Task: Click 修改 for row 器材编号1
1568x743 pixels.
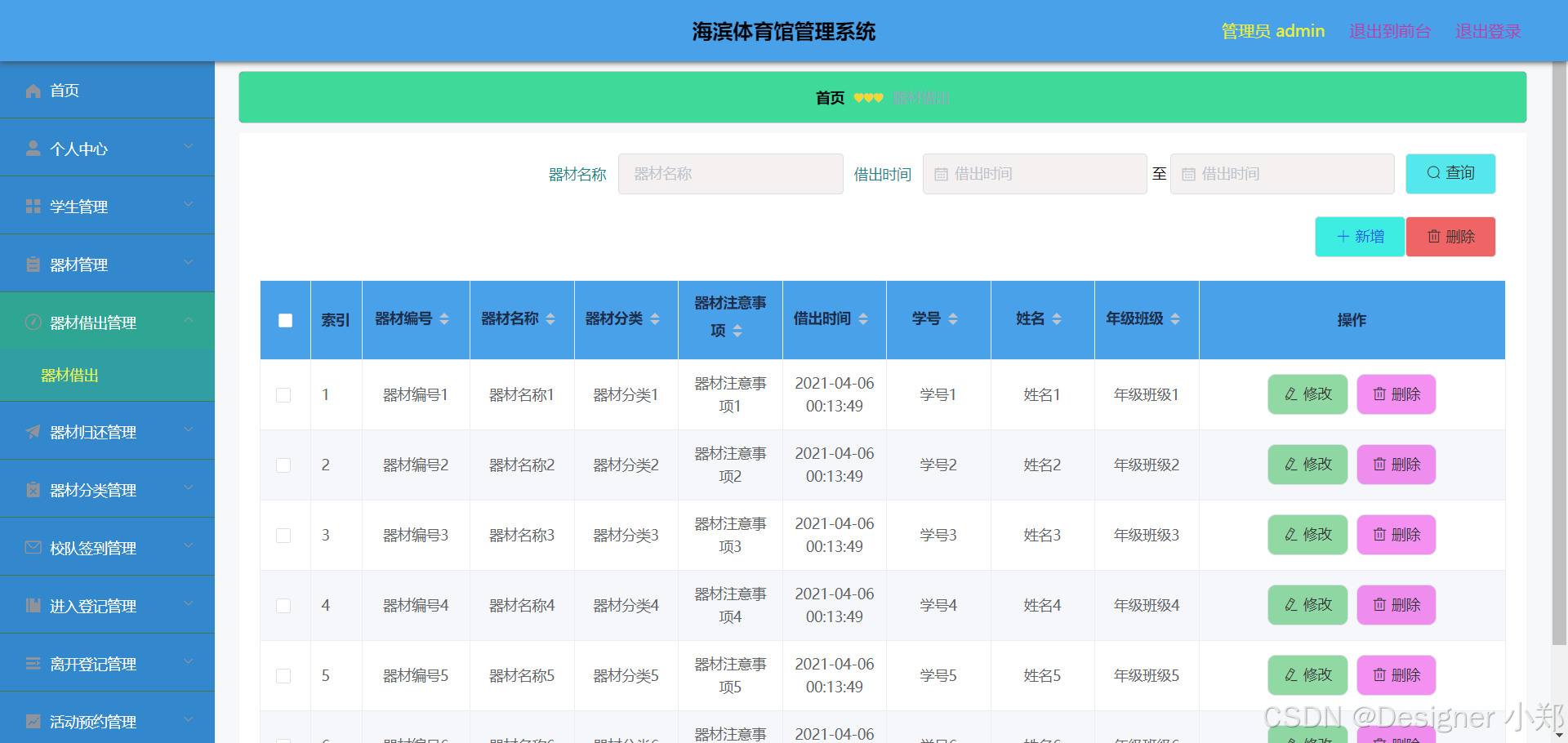Action: click(1307, 394)
